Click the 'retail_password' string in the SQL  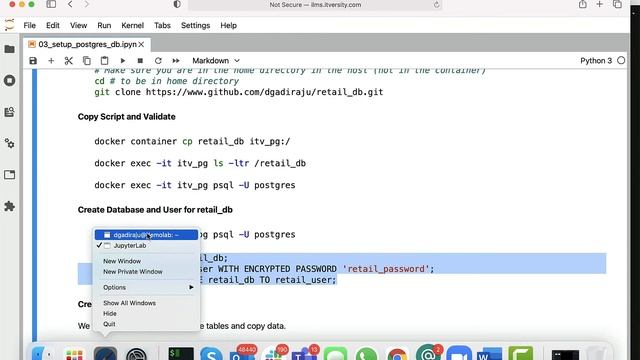point(386,269)
